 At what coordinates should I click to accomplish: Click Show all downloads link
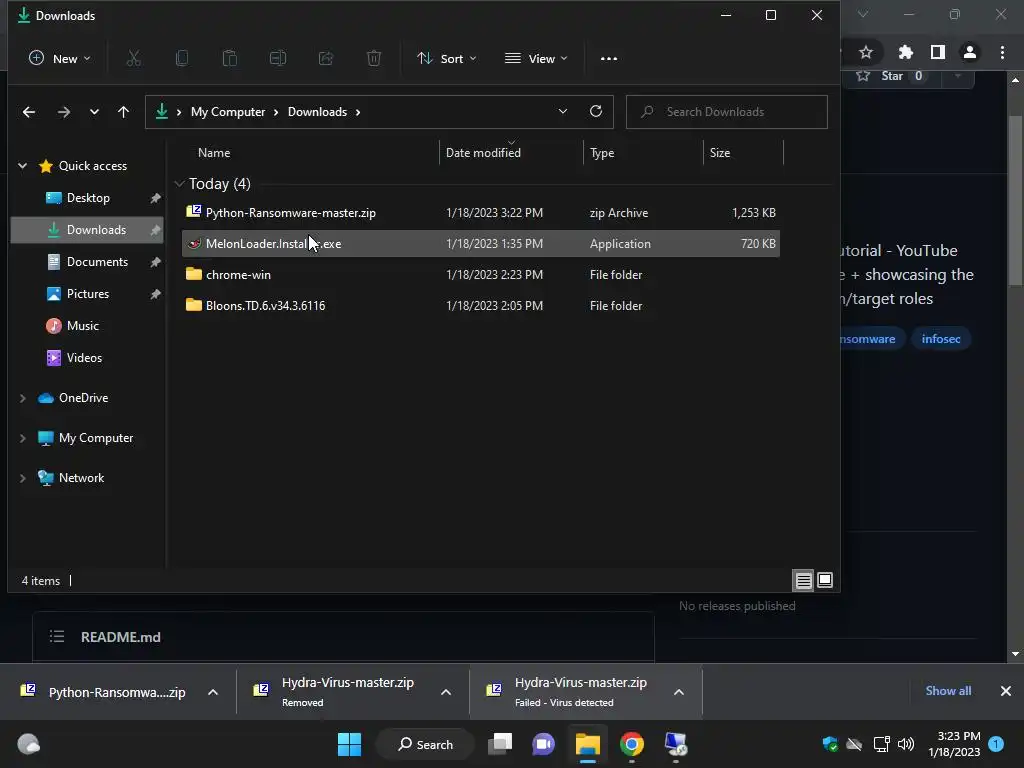pyautogui.click(x=948, y=691)
